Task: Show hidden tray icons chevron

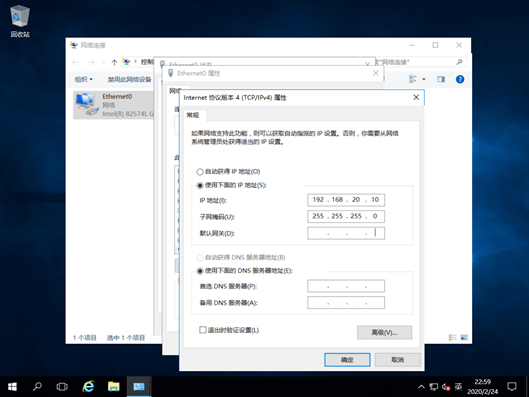Action: pyautogui.click(x=421, y=387)
